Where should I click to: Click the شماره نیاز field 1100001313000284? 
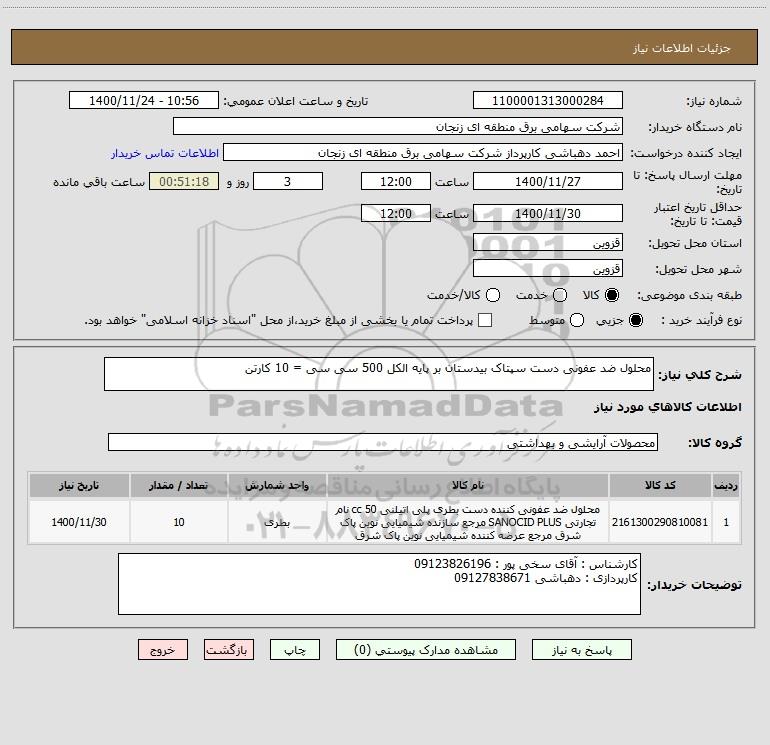pyautogui.click(x=548, y=101)
